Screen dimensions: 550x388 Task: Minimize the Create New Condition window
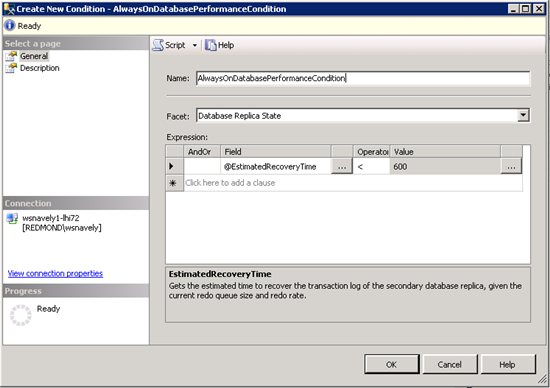514,9
